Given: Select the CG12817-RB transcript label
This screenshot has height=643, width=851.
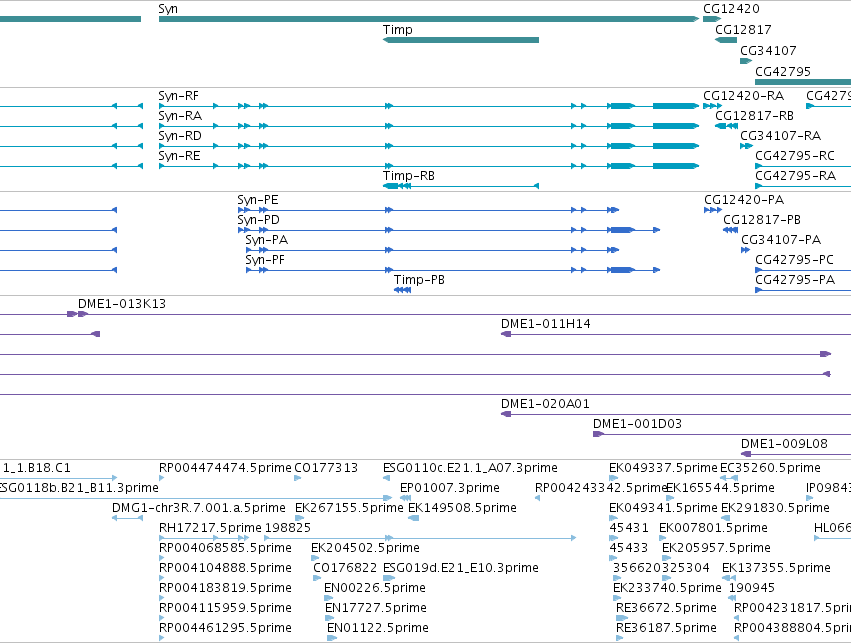Looking at the screenshot, I should point(754,116).
